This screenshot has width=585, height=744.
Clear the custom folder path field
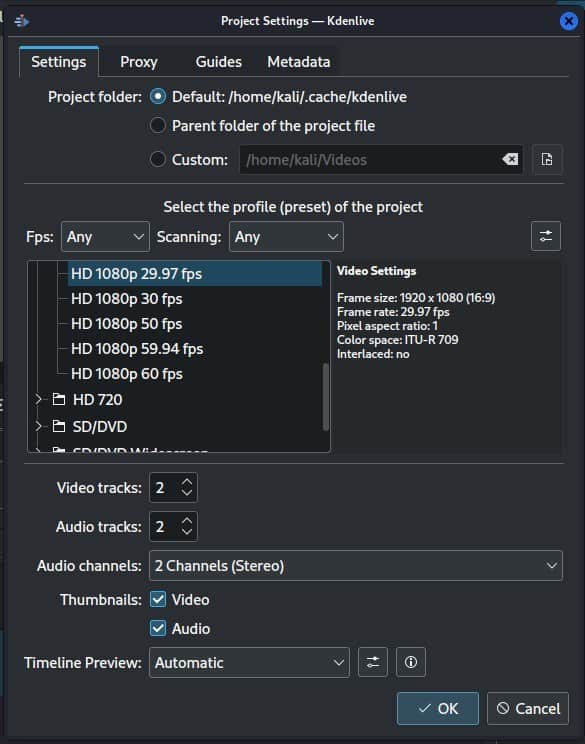[510, 159]
